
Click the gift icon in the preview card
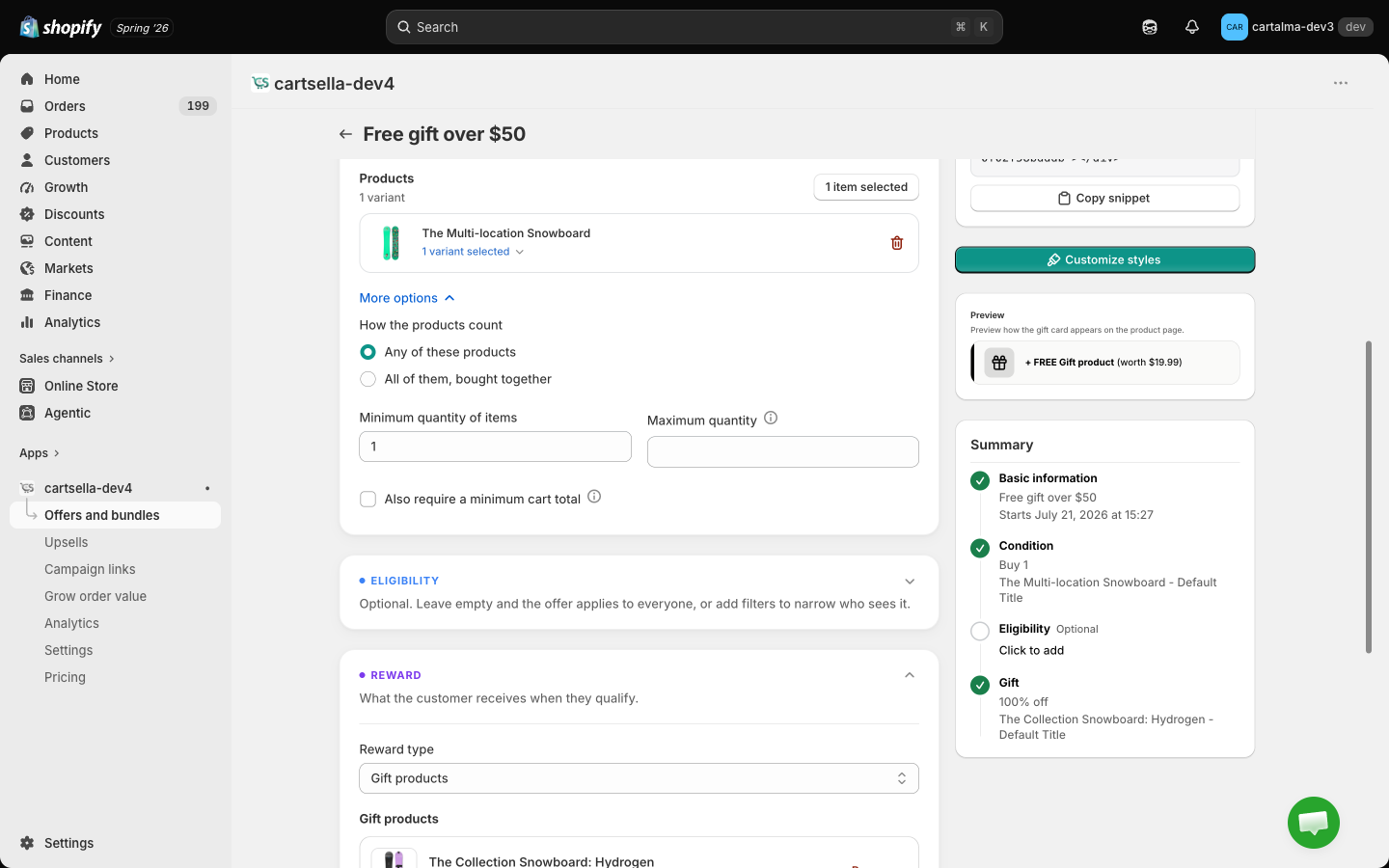coord(999,363)
